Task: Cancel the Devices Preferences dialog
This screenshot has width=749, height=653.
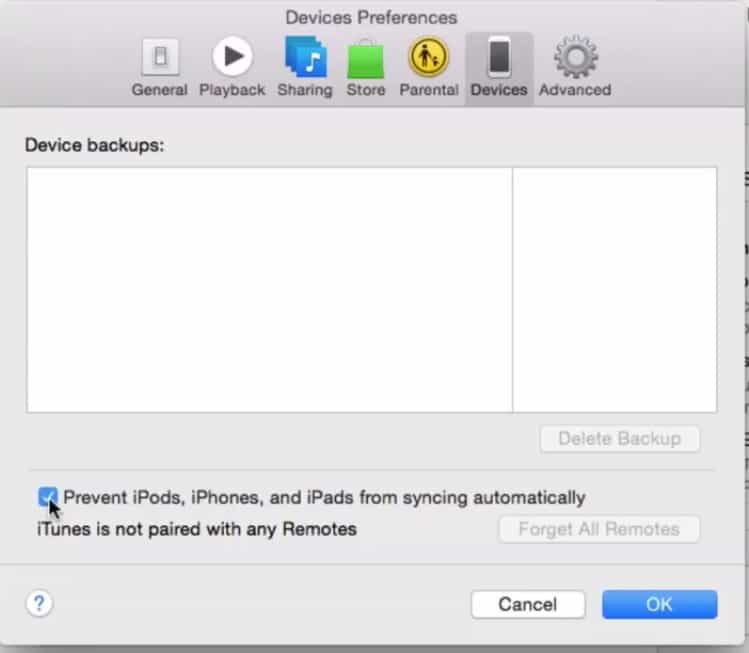Action: (x=528, y=604)
